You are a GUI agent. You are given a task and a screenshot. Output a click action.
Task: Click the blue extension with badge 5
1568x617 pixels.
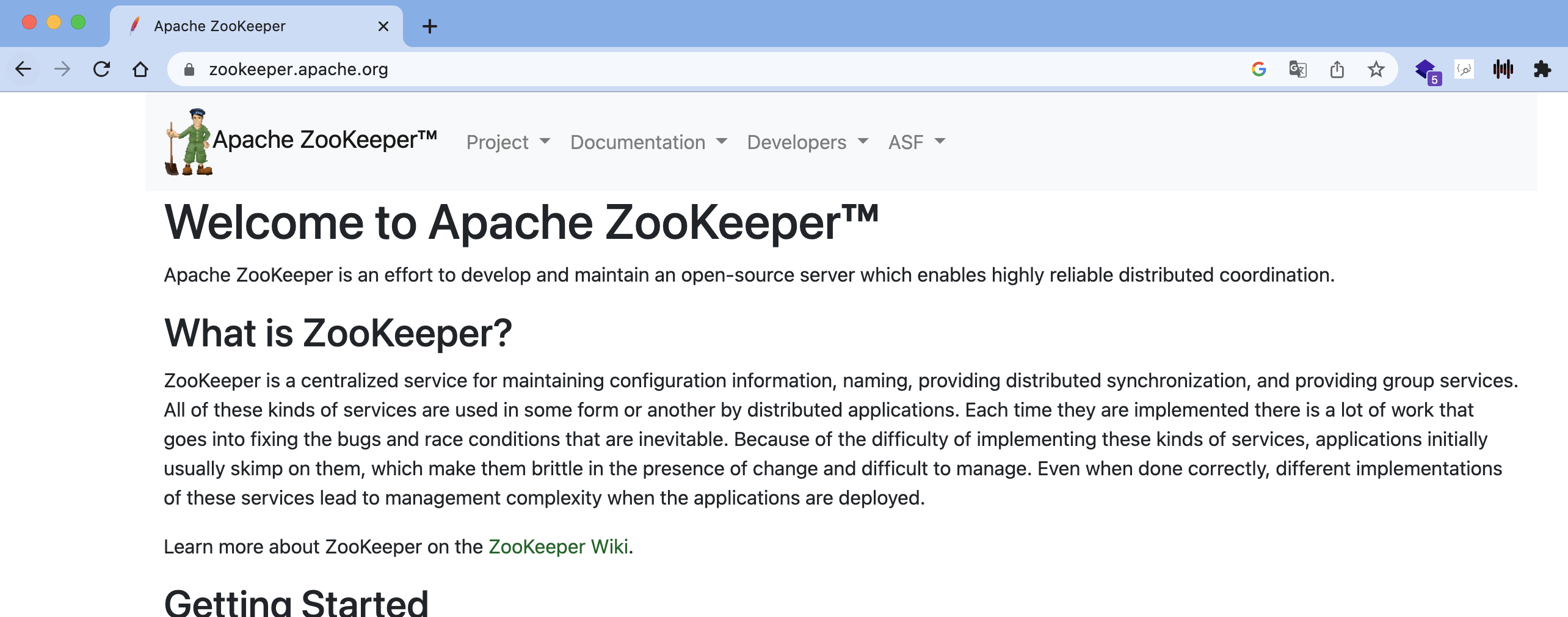click(1426, 70)
